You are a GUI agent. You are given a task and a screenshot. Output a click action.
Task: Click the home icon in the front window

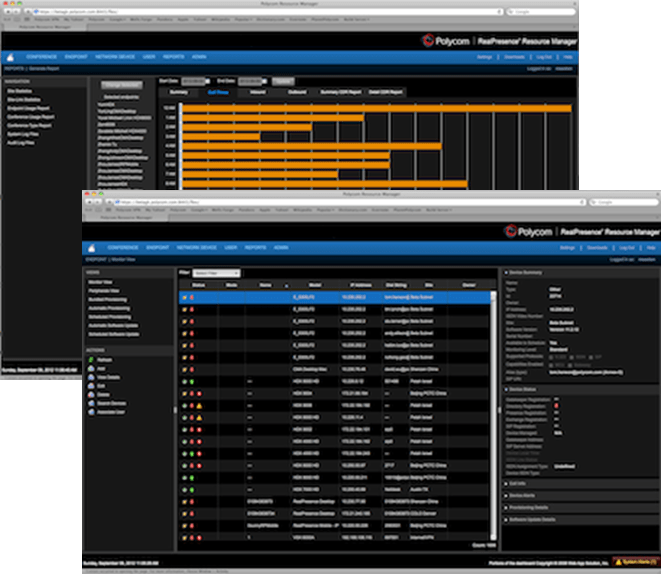pyautogui.click(x=91, y=248)
